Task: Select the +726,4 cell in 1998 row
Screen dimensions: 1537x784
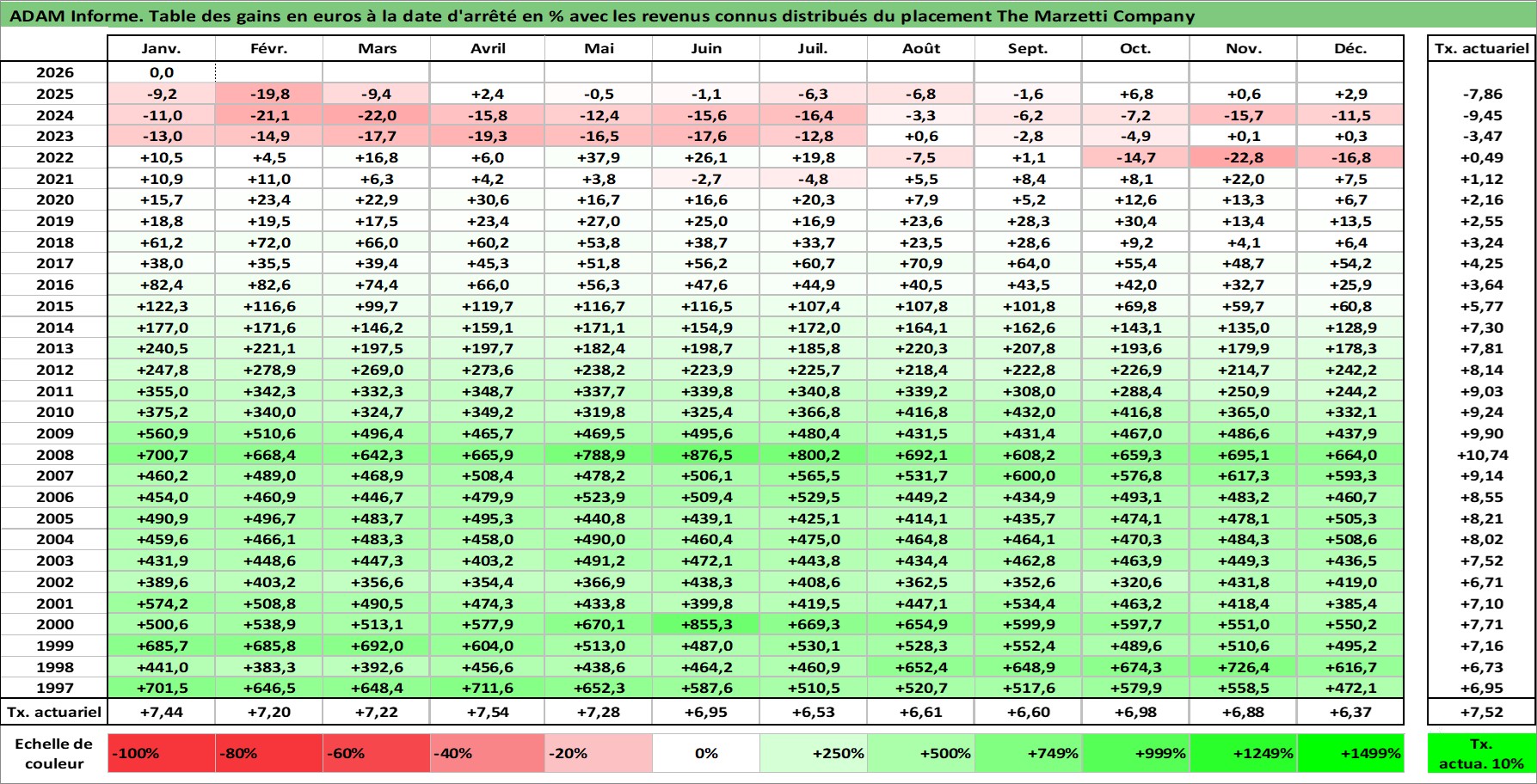Action: [x=1243, y=667]
